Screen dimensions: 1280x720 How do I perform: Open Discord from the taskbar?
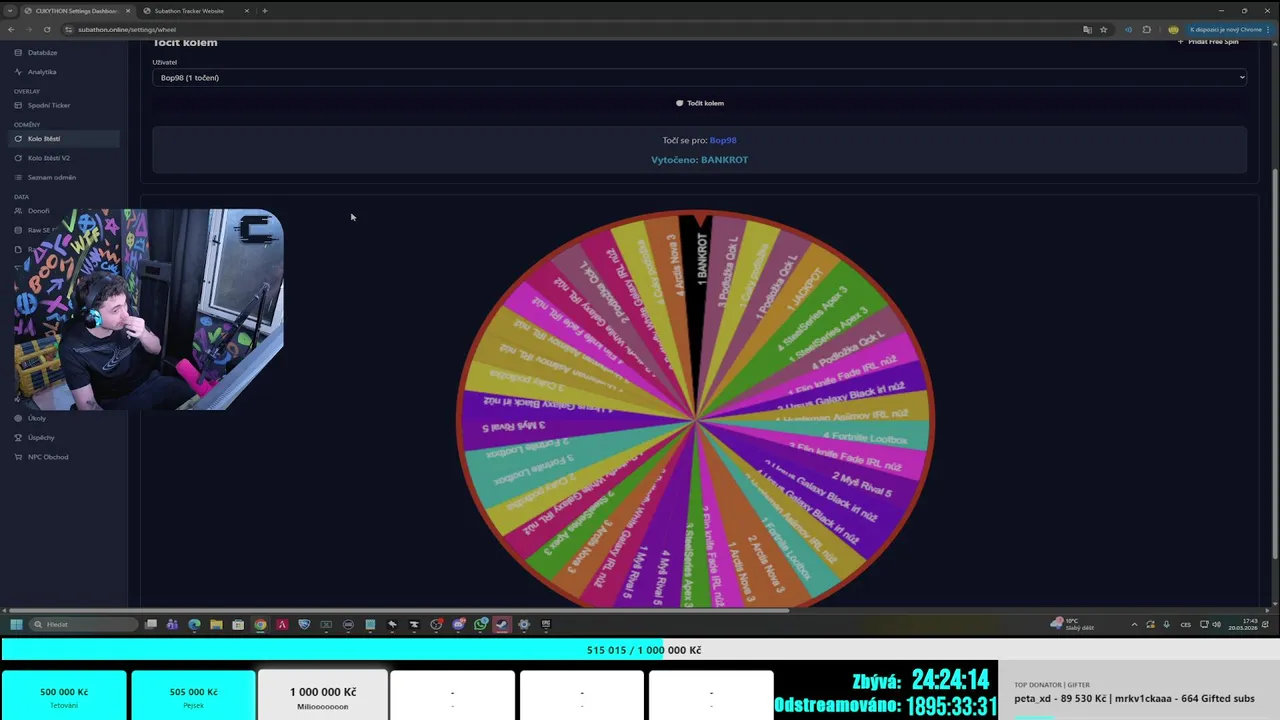pyautogui.click(x=458, y=624)
